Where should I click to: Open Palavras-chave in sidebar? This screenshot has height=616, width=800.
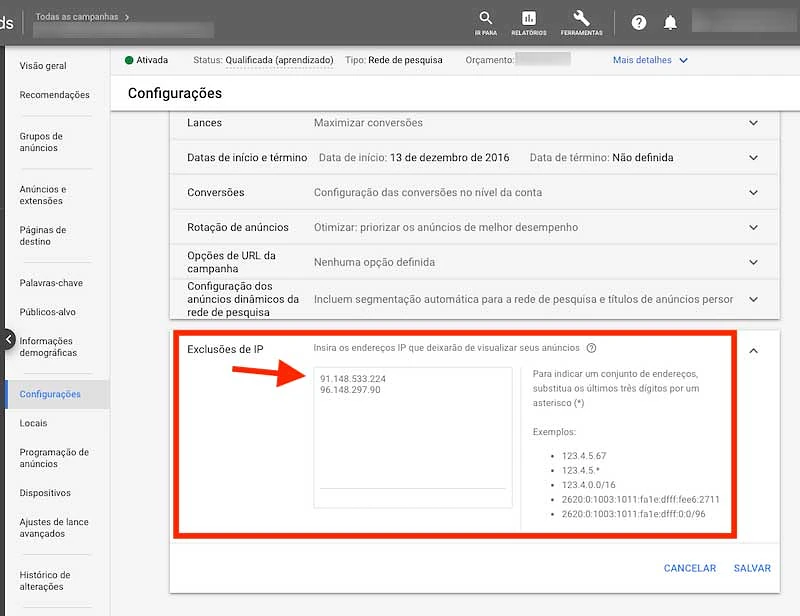pos(51,283)
